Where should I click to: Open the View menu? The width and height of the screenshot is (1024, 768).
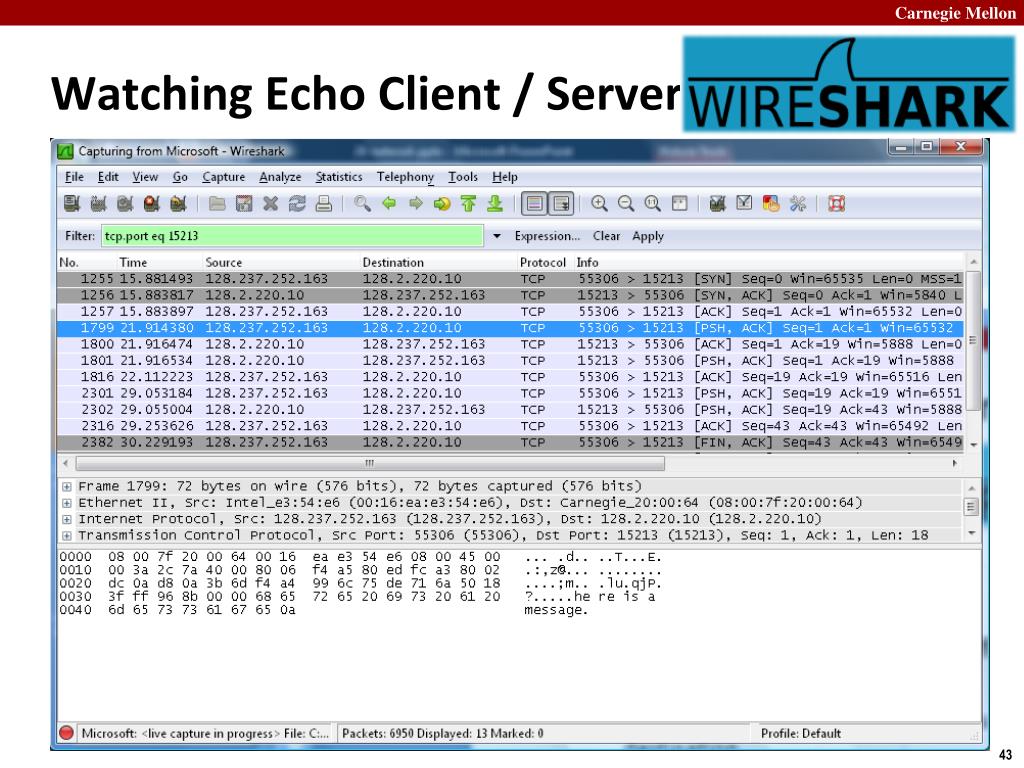pos(145,177)
